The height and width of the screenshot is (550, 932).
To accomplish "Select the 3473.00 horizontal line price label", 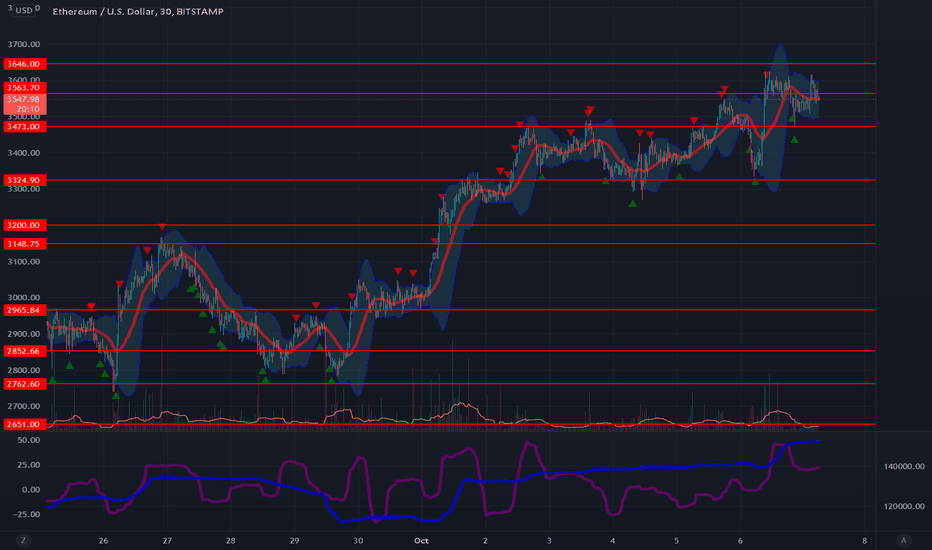I will pyautogui.click(x=24, y=127).
